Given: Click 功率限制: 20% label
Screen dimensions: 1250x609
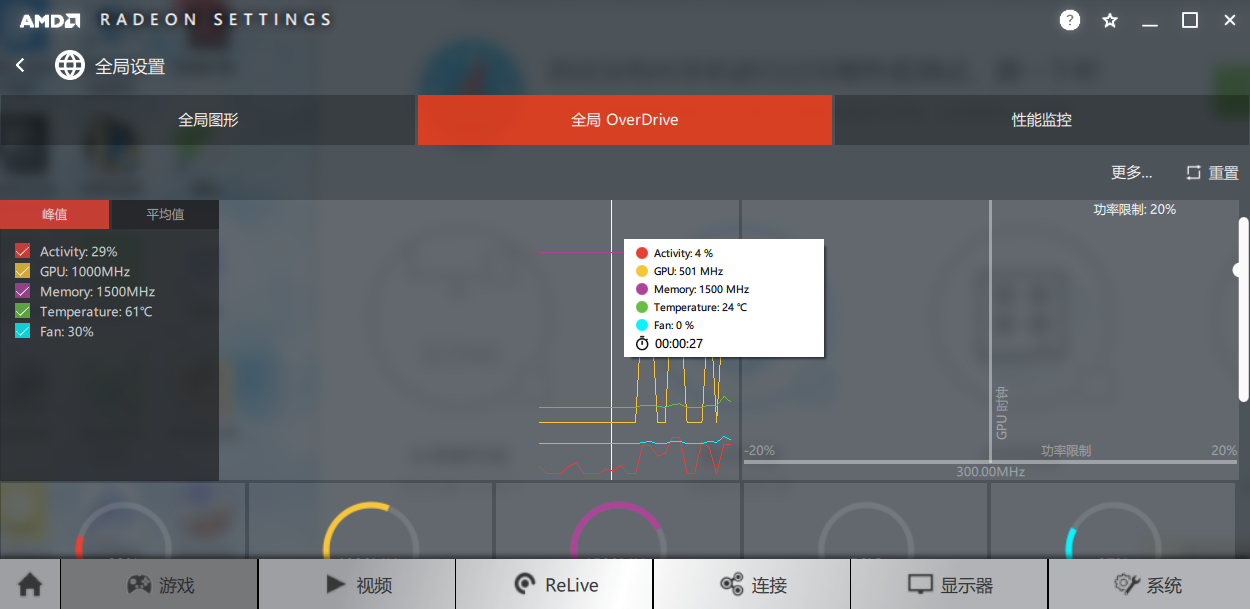Looking at the screenshot, I should (x=1135, y=210).
